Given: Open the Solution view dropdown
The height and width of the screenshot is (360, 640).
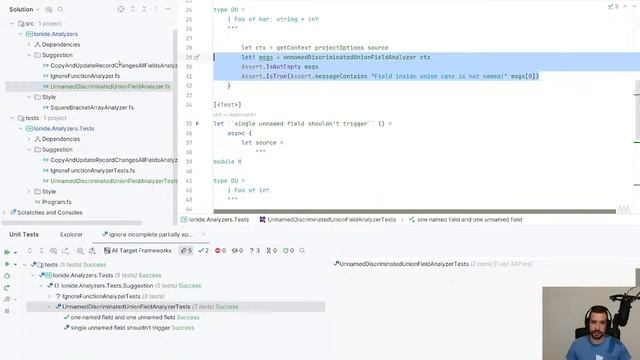Looking at the screenshot, I should click(x=24, y=9).
